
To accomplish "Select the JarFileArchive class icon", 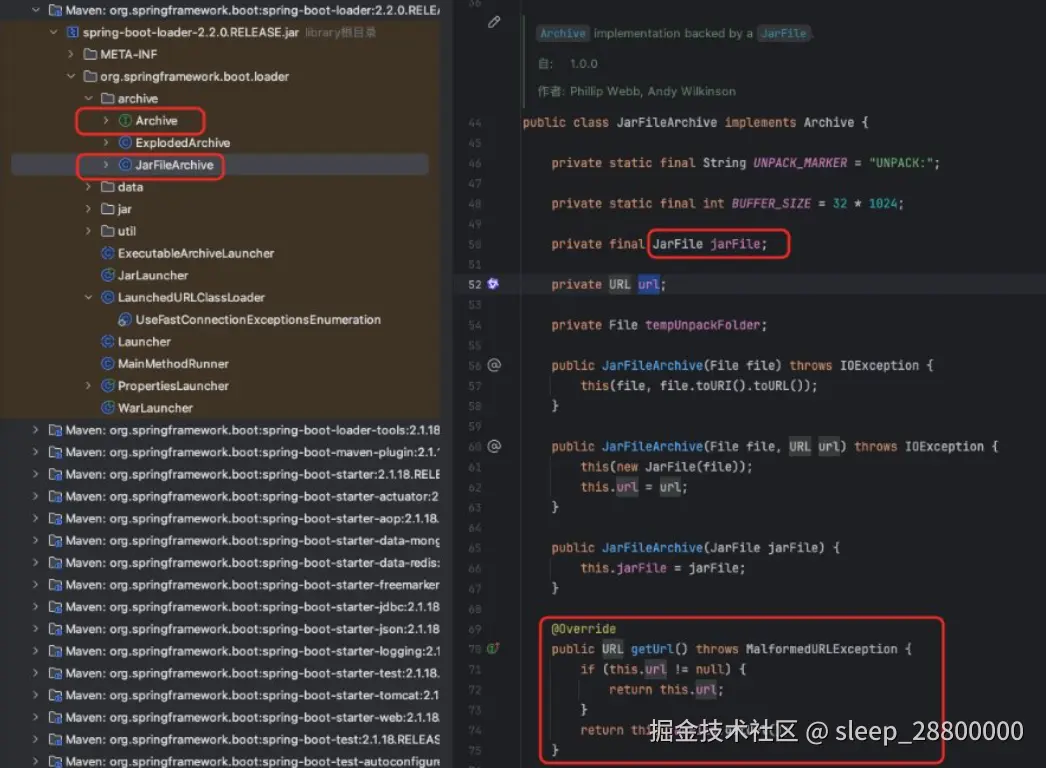I will [125, 164].
